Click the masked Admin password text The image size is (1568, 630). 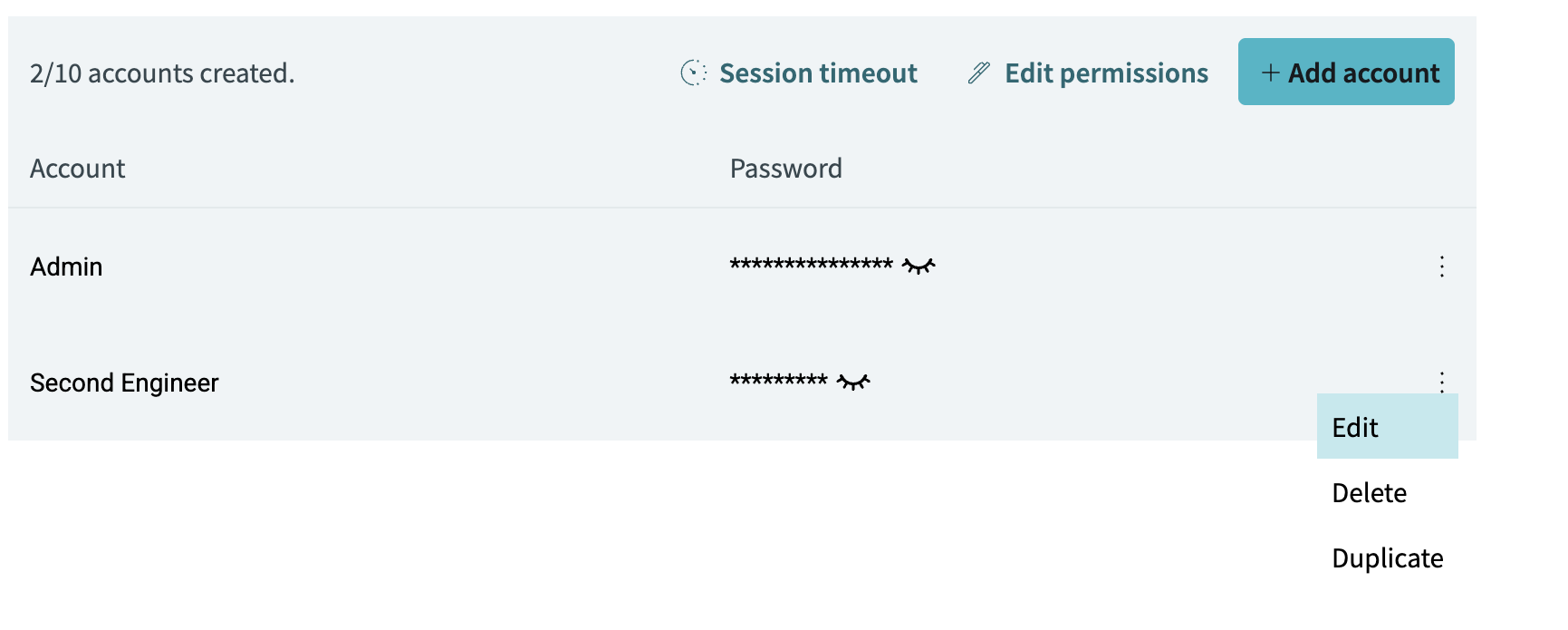(x=812, y=264)
